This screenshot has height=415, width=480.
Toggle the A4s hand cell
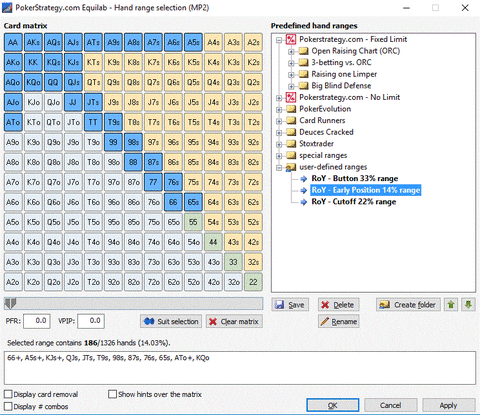pos(213,42)
